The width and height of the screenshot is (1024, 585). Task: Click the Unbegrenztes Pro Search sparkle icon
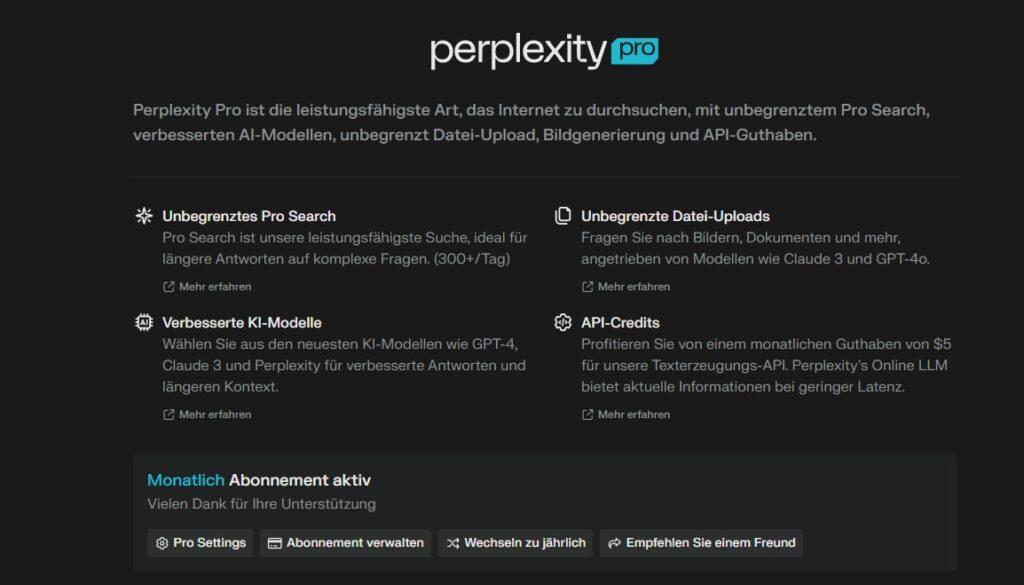(144, 216)
